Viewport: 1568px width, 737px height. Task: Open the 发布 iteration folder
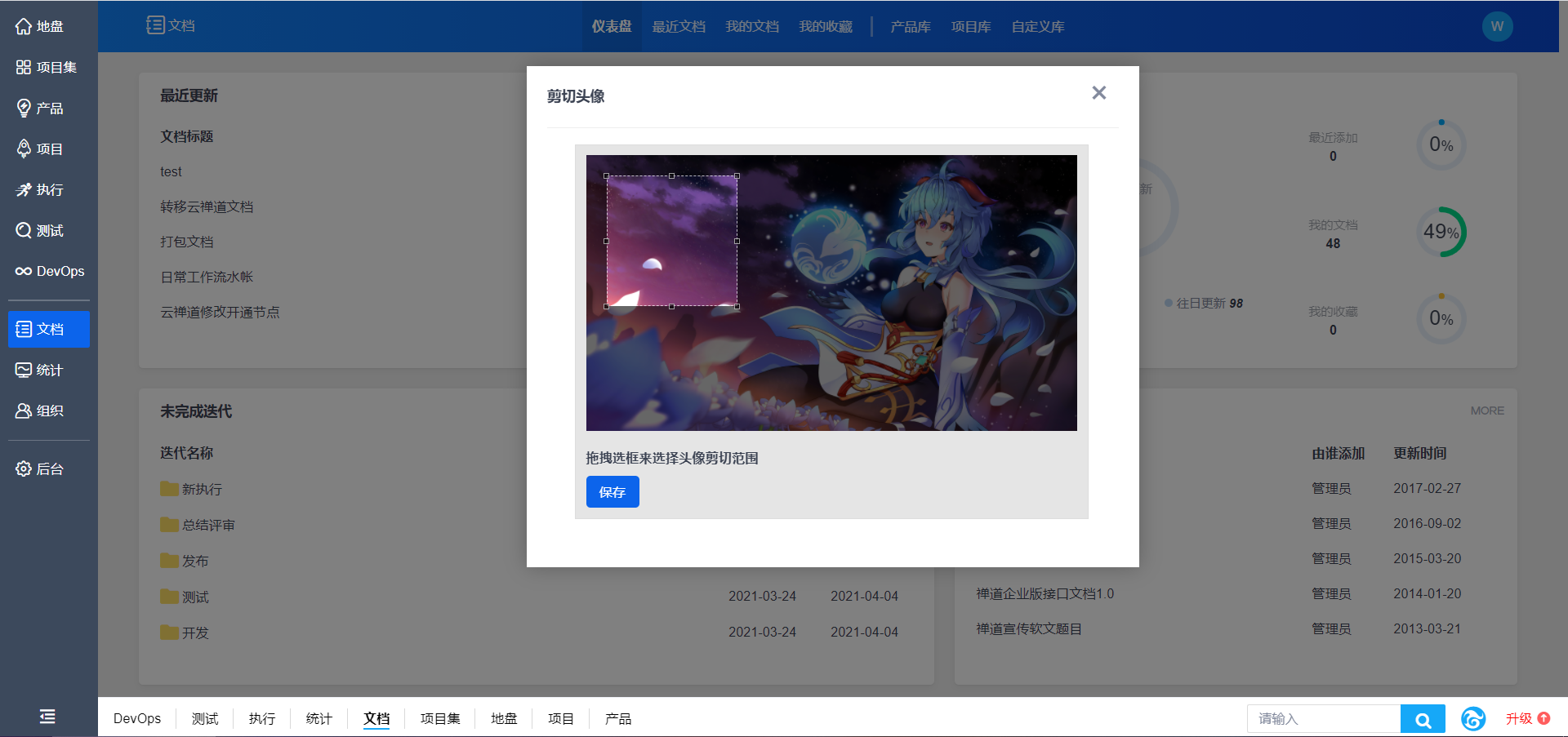tap(185, 561)
